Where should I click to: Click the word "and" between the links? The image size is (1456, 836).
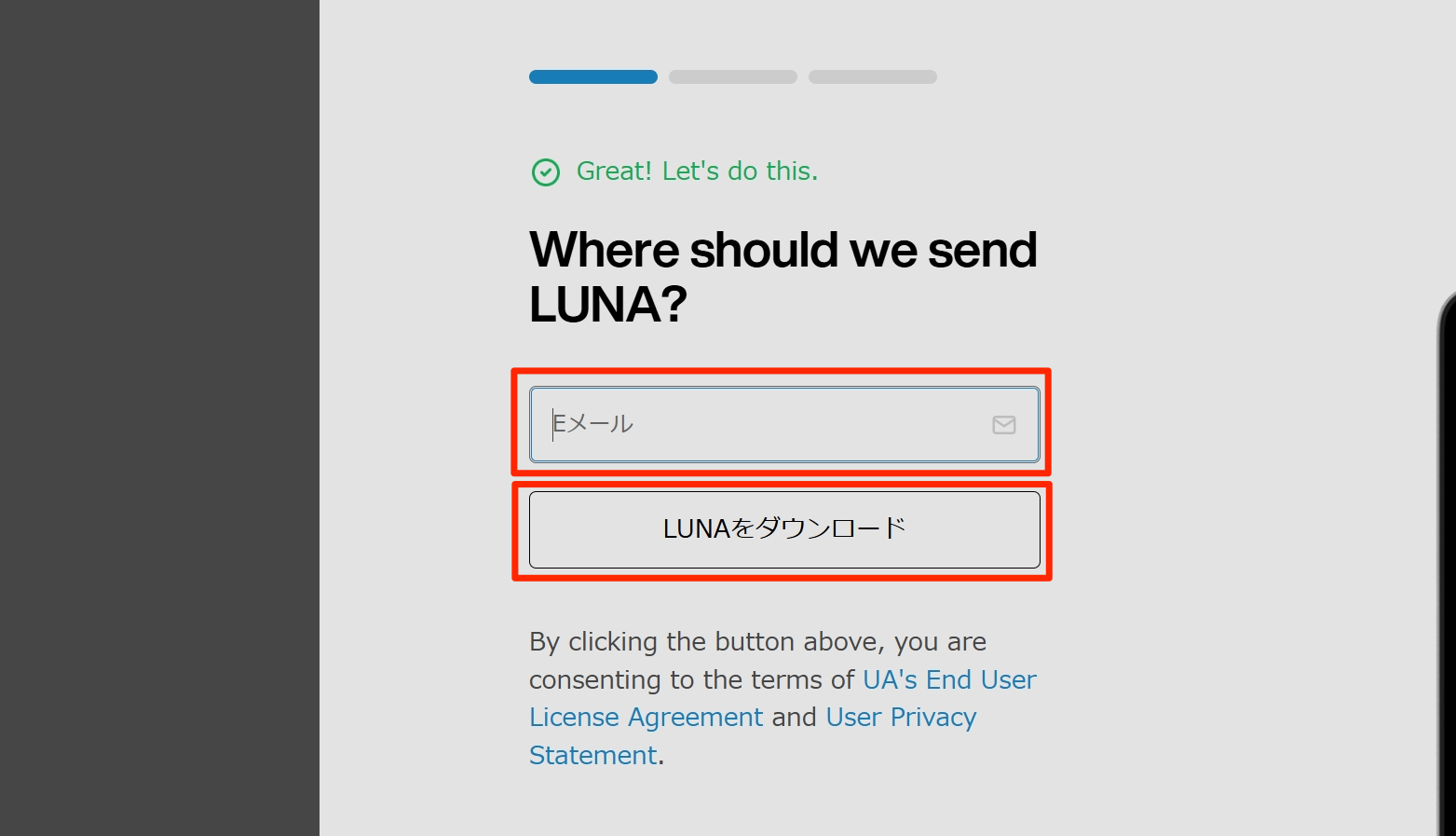pyautogui.click(x=795, y=718)
